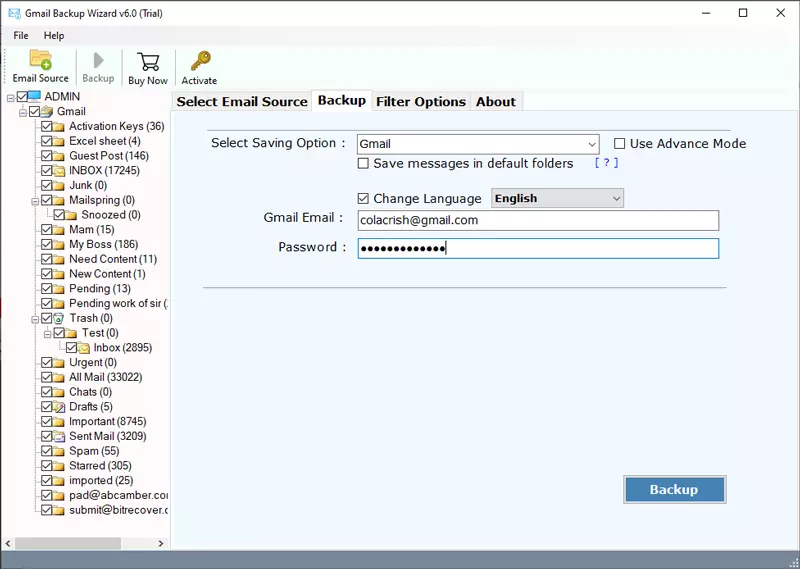Uncheck the Junk (0) folder checkbox

pos(46,185)
